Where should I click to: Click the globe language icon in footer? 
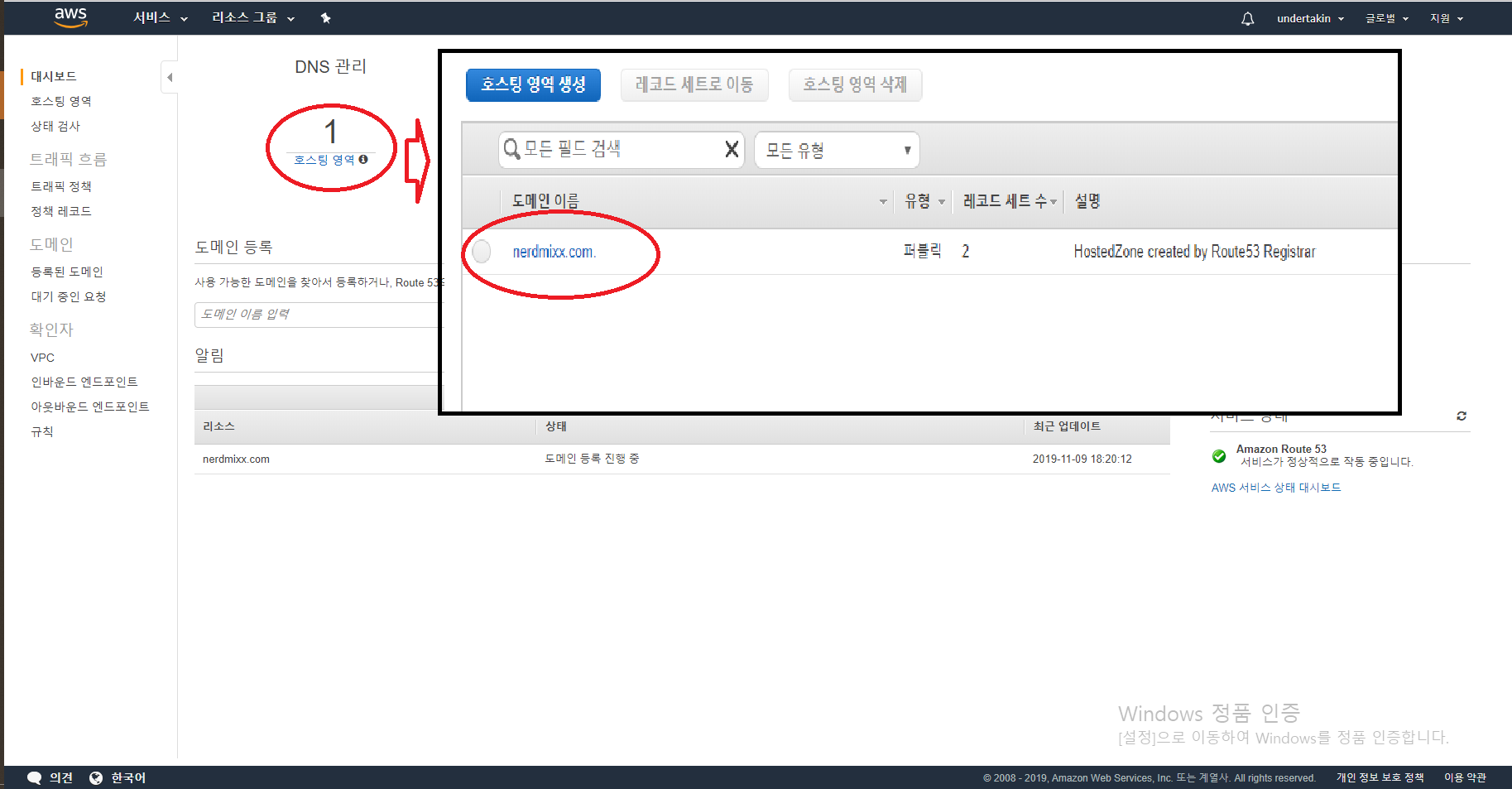click(96, 777)
